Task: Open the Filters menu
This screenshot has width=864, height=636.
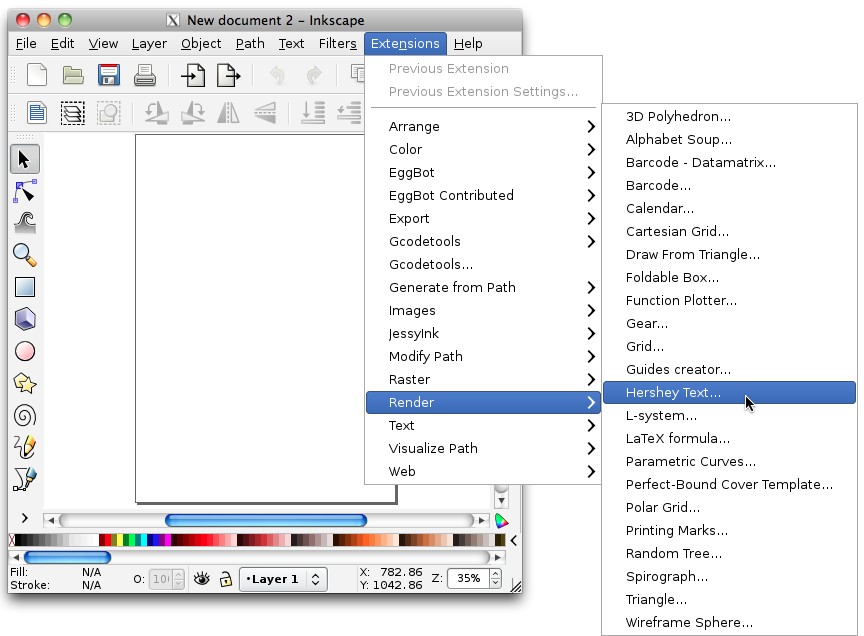Action: (x=337, y=44)
